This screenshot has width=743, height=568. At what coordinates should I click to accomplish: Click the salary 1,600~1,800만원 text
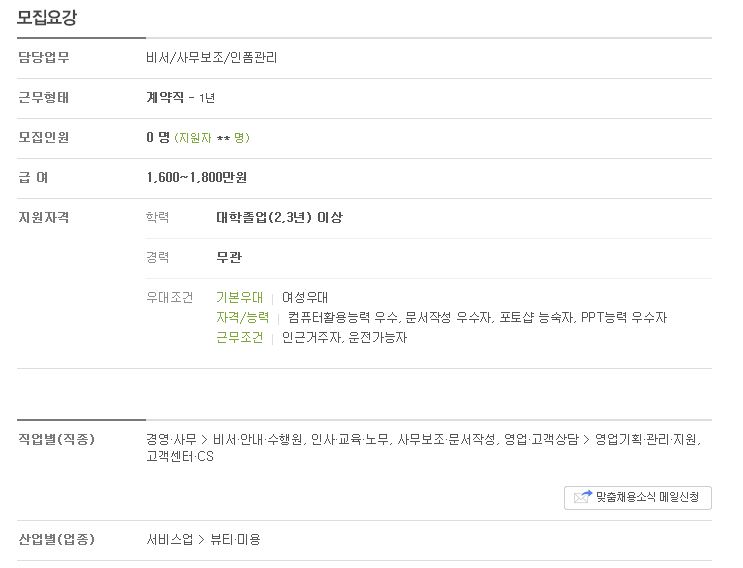[197, 178]
